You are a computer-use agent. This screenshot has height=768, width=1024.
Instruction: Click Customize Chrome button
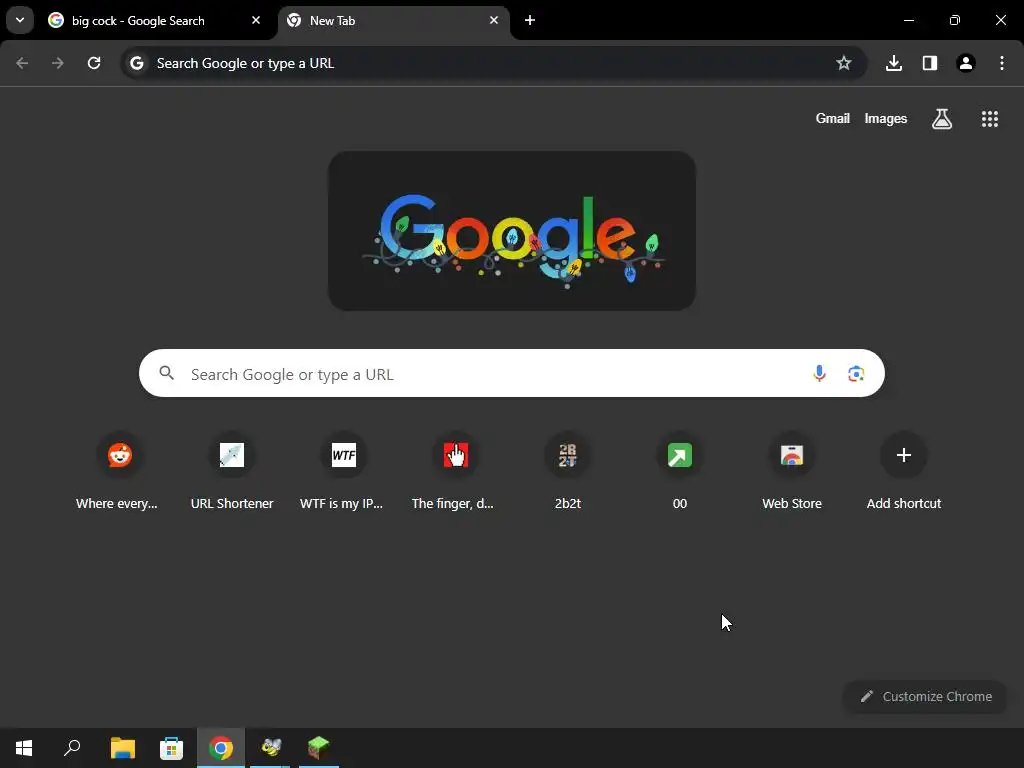click(925, 697)
